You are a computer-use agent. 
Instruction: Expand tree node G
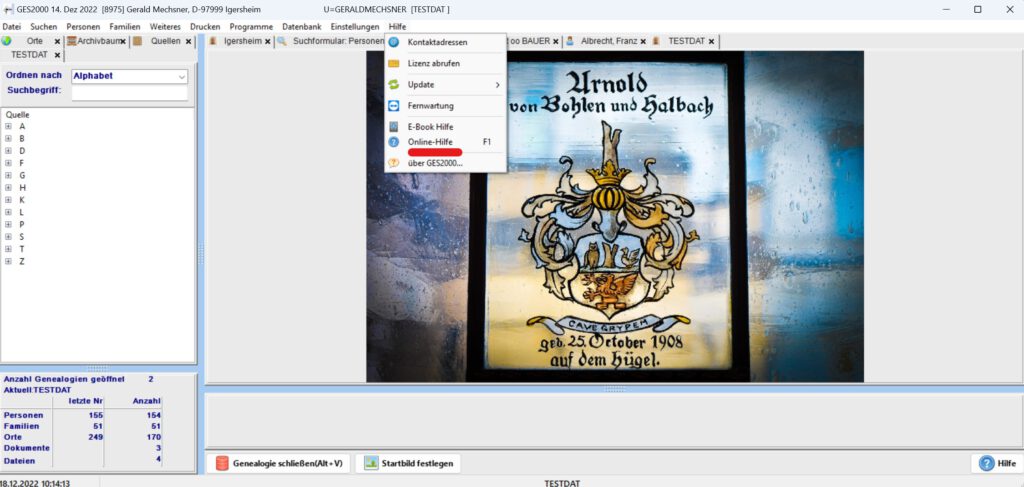[x=8, y=176]
